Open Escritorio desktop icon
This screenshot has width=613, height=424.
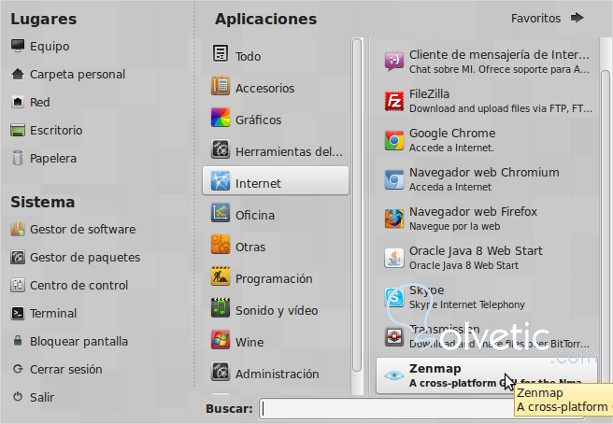tap(18, 130)
